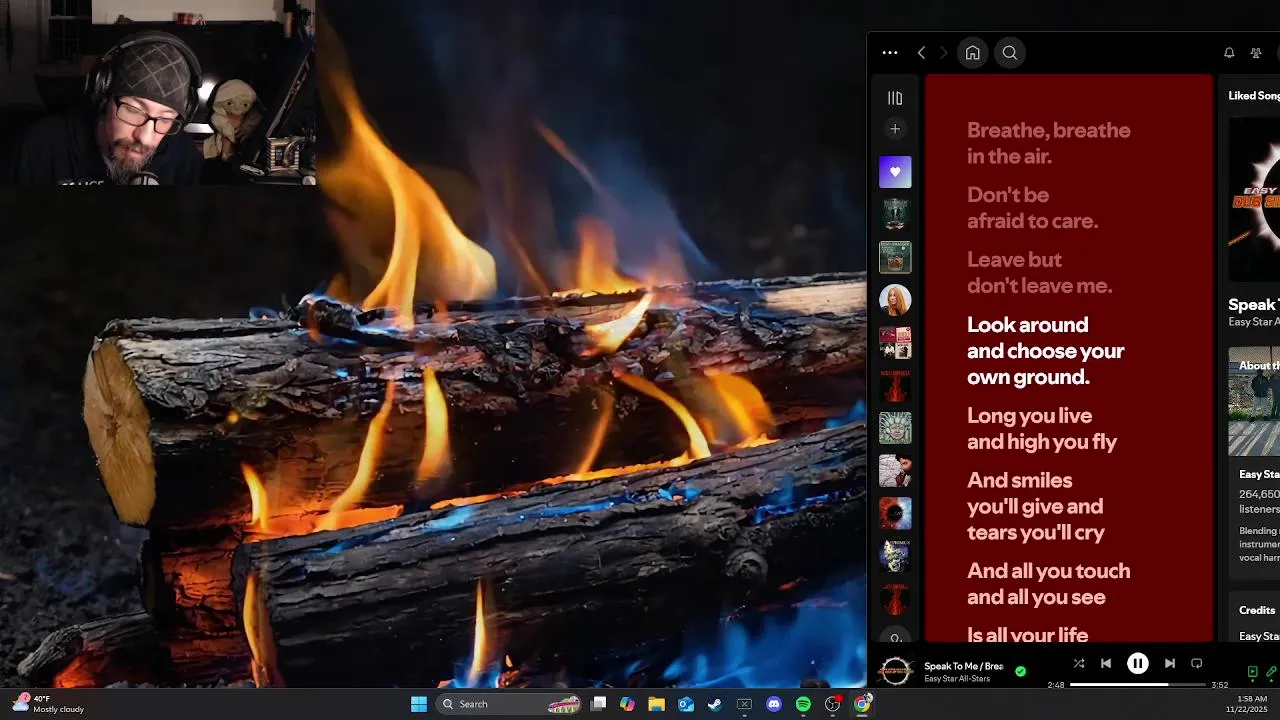
Task: Toggle shuffle playback
Action: (1079, 663)
